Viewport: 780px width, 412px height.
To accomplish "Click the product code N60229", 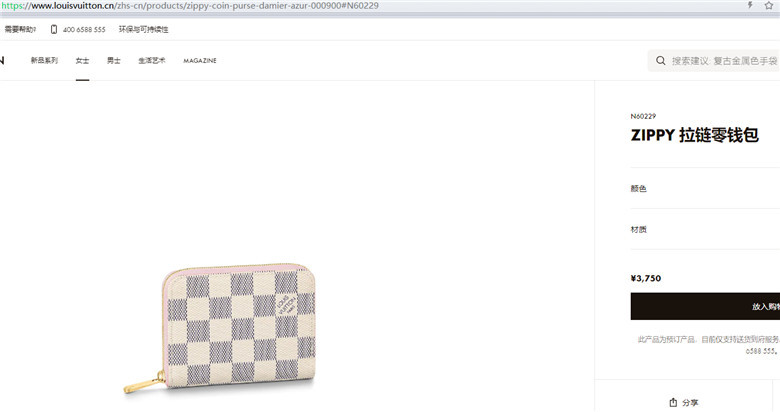I will 643,116.
